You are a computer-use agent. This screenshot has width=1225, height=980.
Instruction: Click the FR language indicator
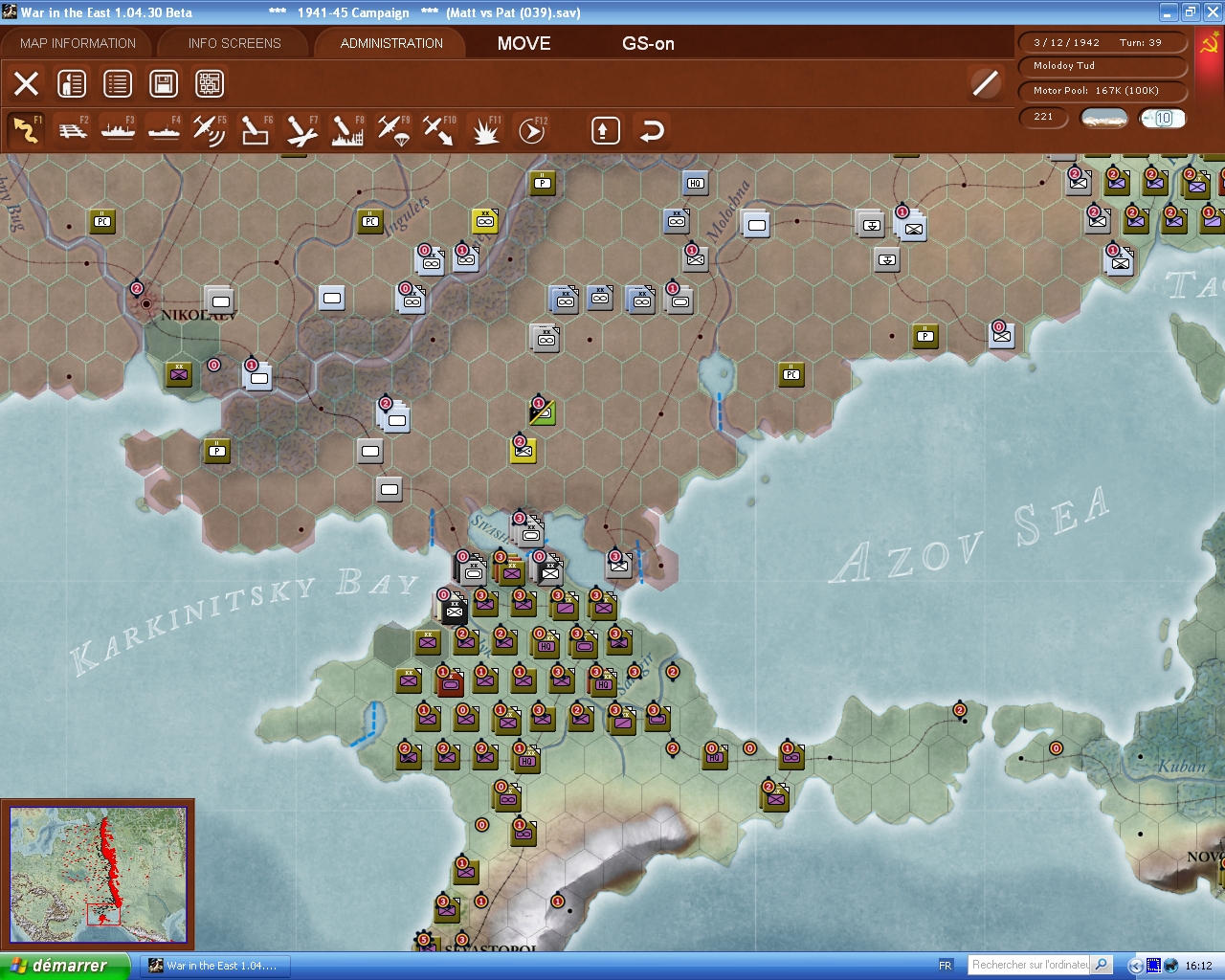946,966
